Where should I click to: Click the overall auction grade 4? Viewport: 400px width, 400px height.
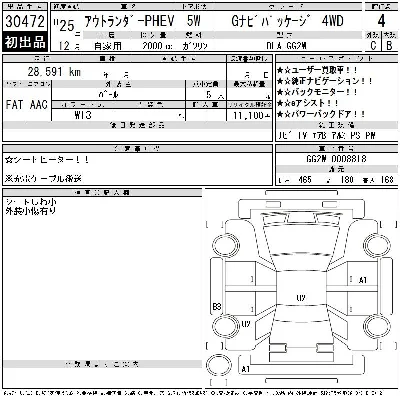pos(381,21)
